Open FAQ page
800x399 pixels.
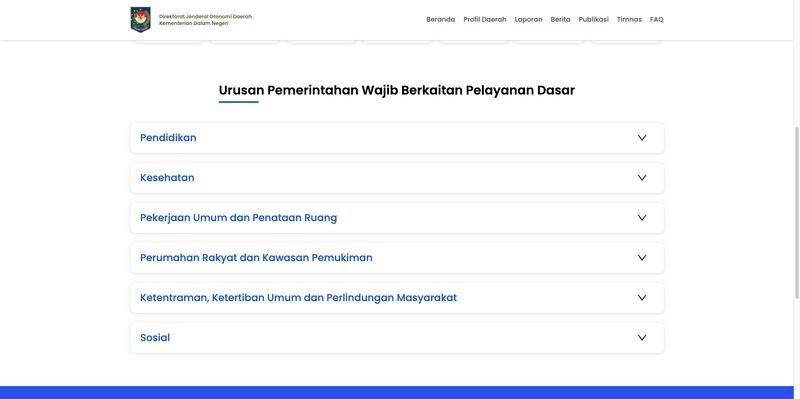[657, 19]
